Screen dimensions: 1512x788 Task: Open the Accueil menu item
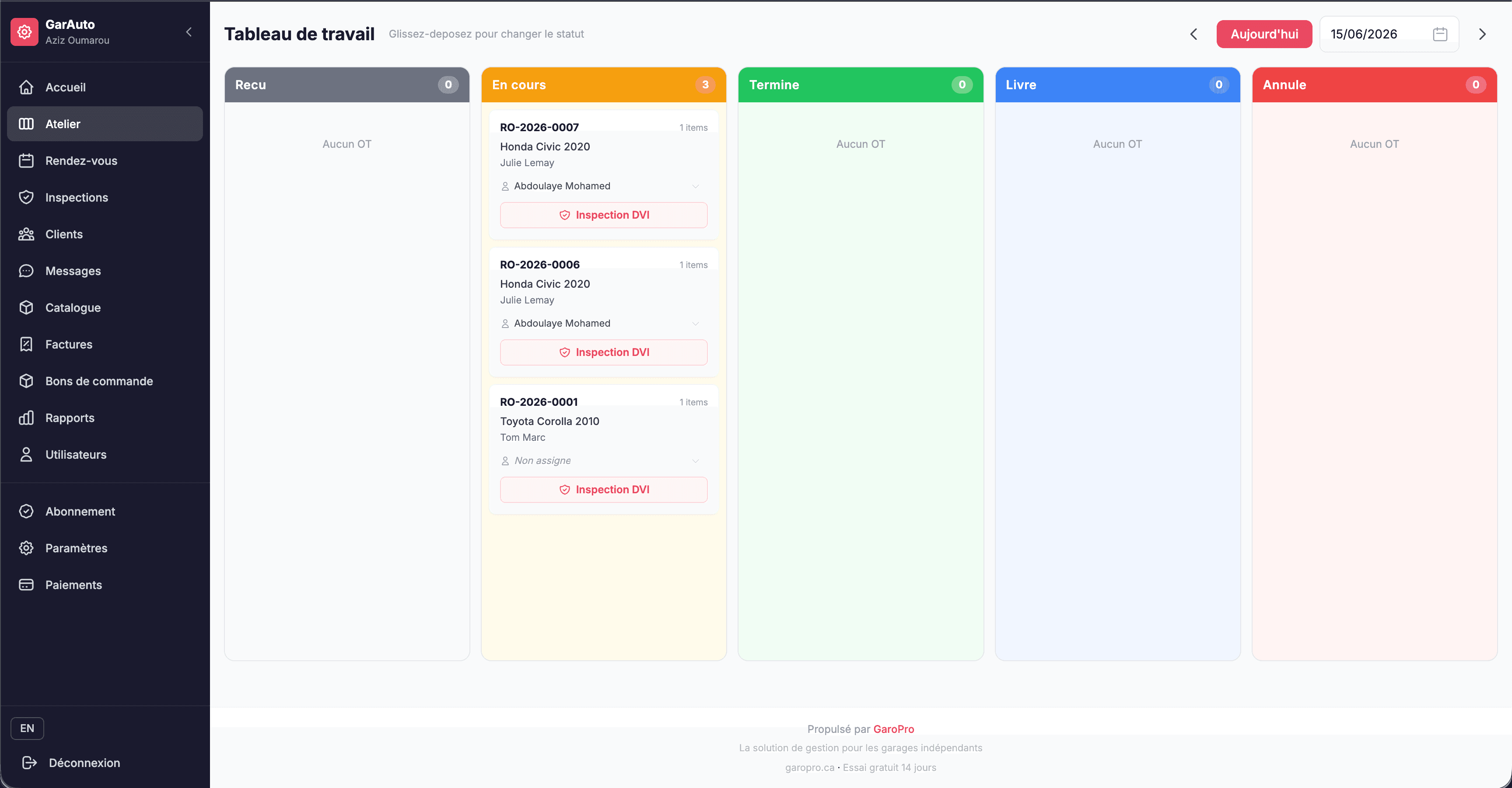click(x=105, y=87)
